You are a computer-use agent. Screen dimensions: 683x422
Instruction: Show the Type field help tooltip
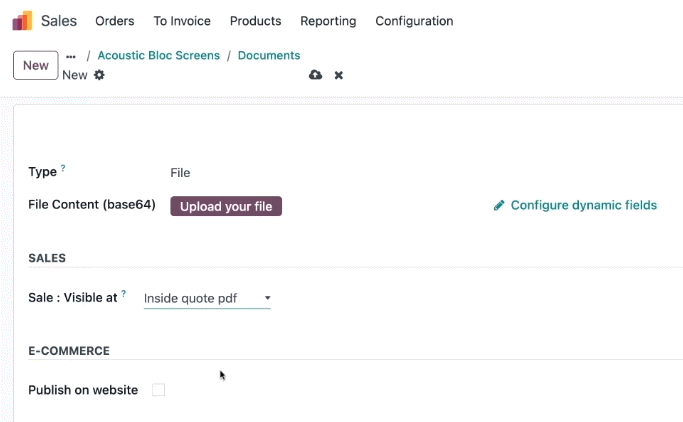tap(63, 168)
